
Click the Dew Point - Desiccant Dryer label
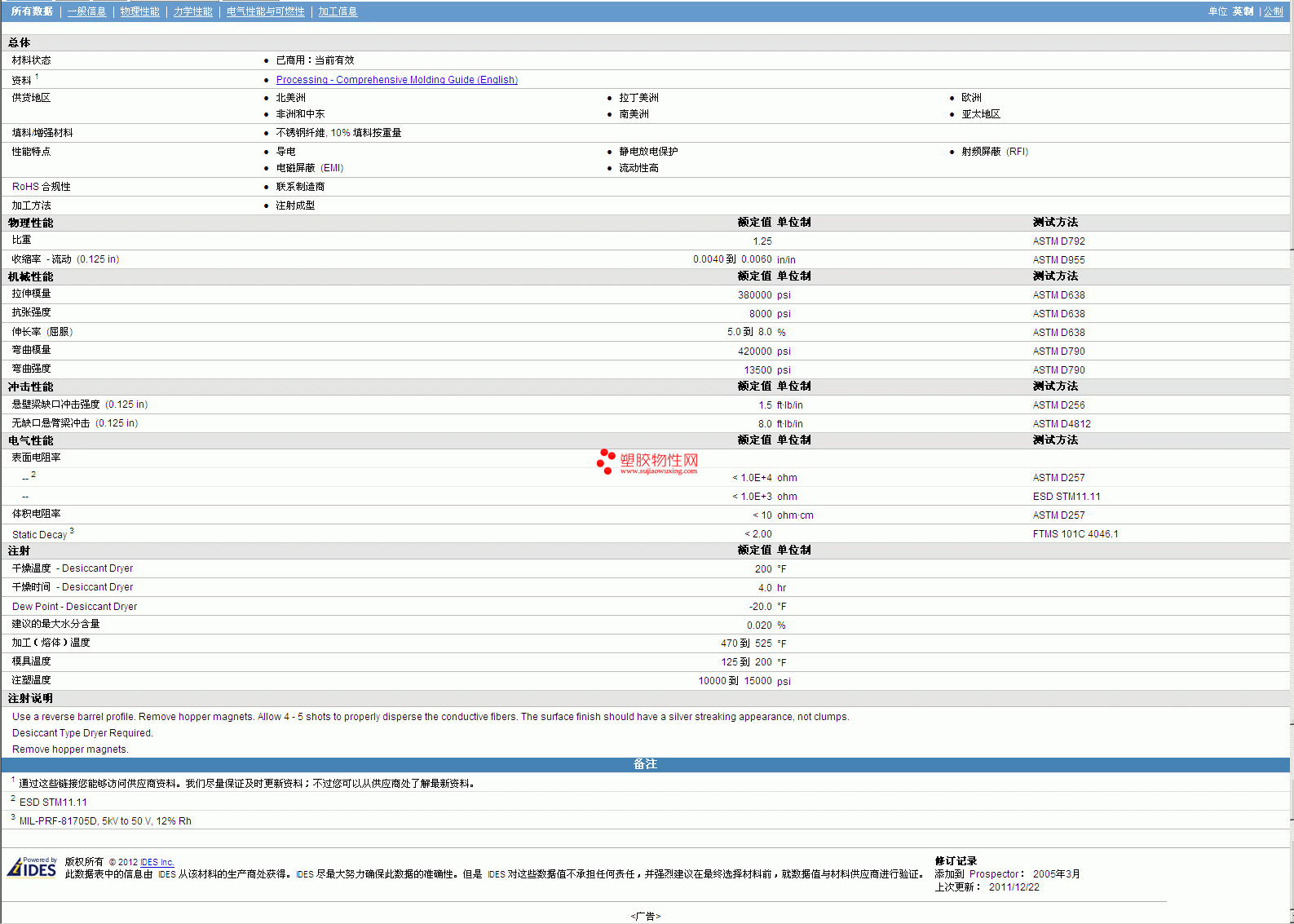(74, 607)
